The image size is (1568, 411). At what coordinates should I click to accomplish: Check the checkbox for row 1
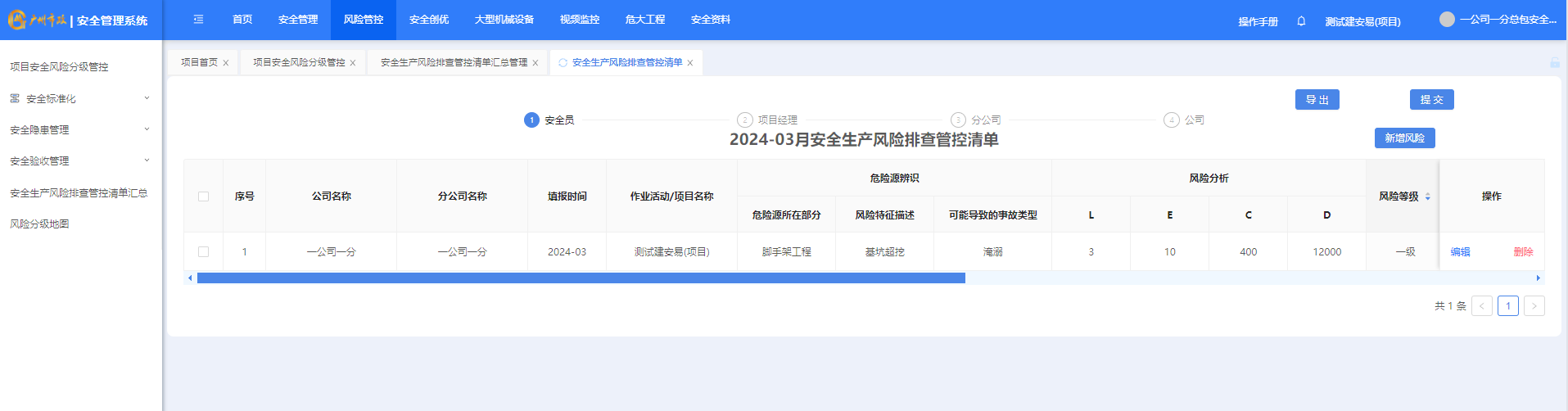tap(203, 252)
